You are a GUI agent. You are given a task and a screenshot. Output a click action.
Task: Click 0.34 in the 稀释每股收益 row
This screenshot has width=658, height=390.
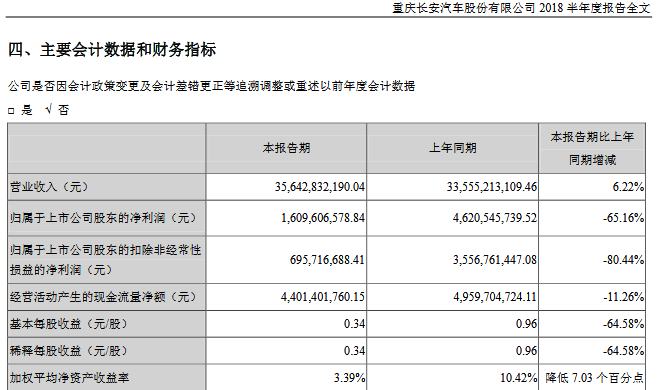(354, 351)
